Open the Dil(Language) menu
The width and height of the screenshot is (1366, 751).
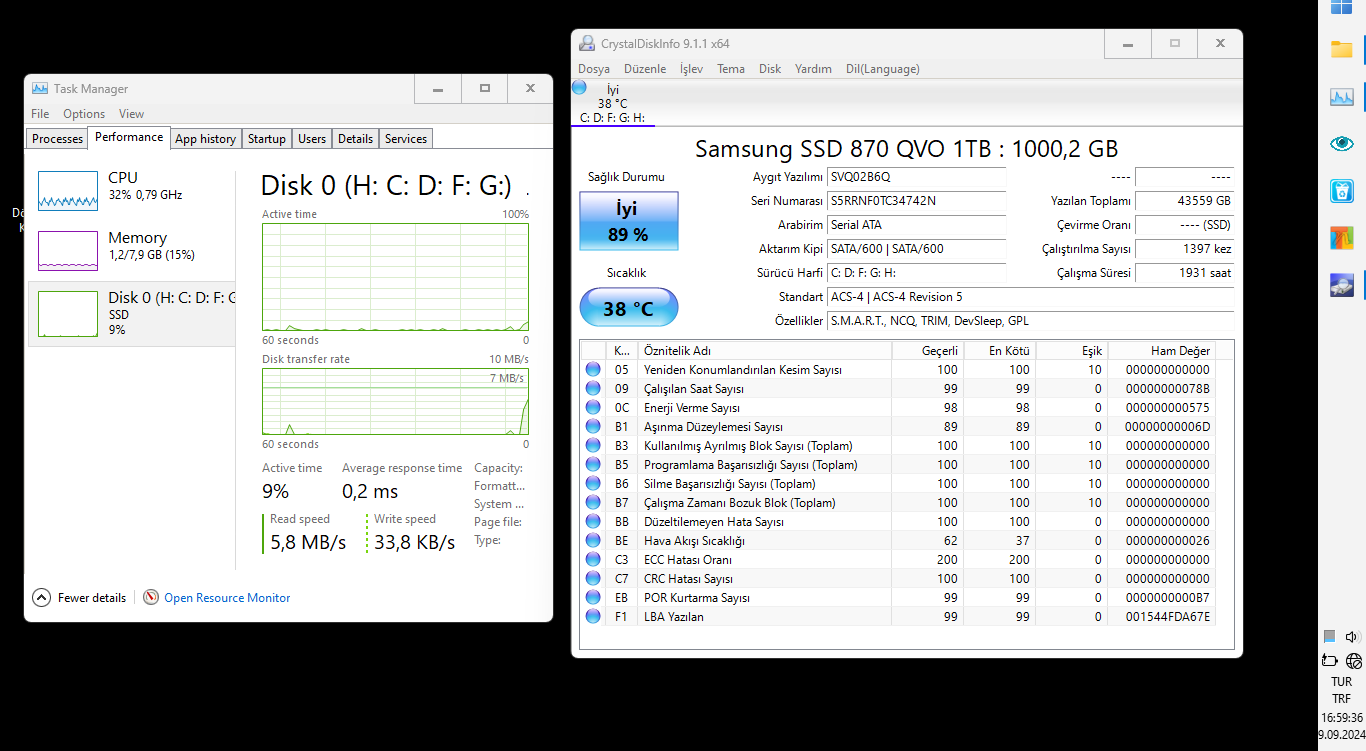click(882, 69)
